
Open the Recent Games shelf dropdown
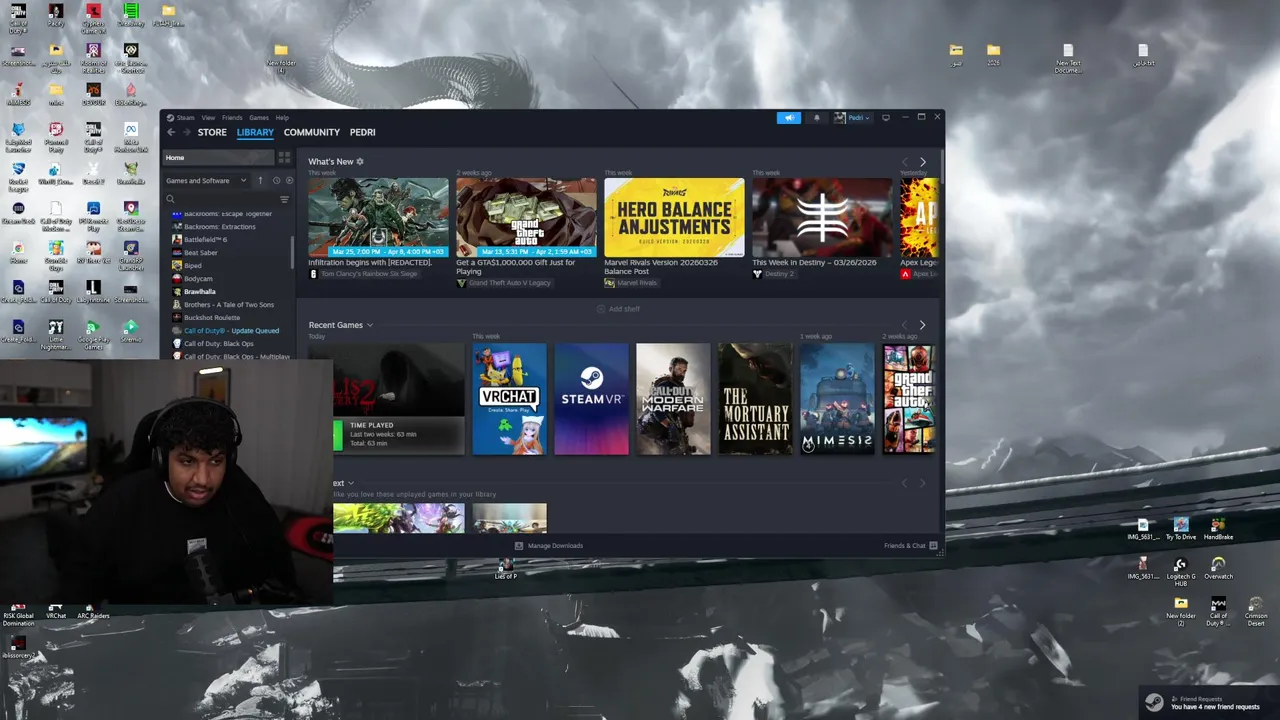369,325
